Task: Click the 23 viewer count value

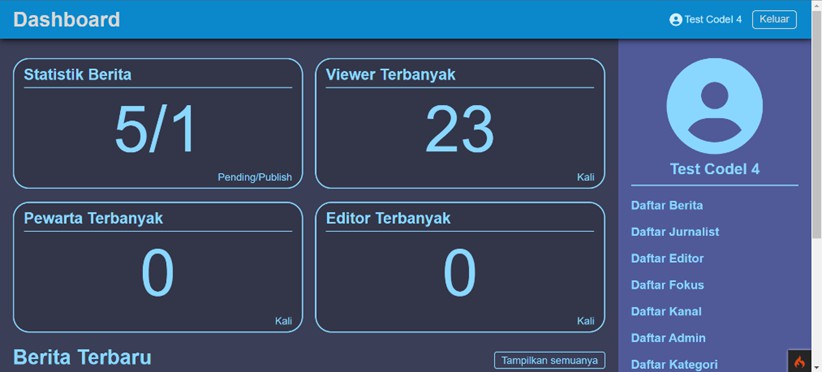Action: point(460,129)
